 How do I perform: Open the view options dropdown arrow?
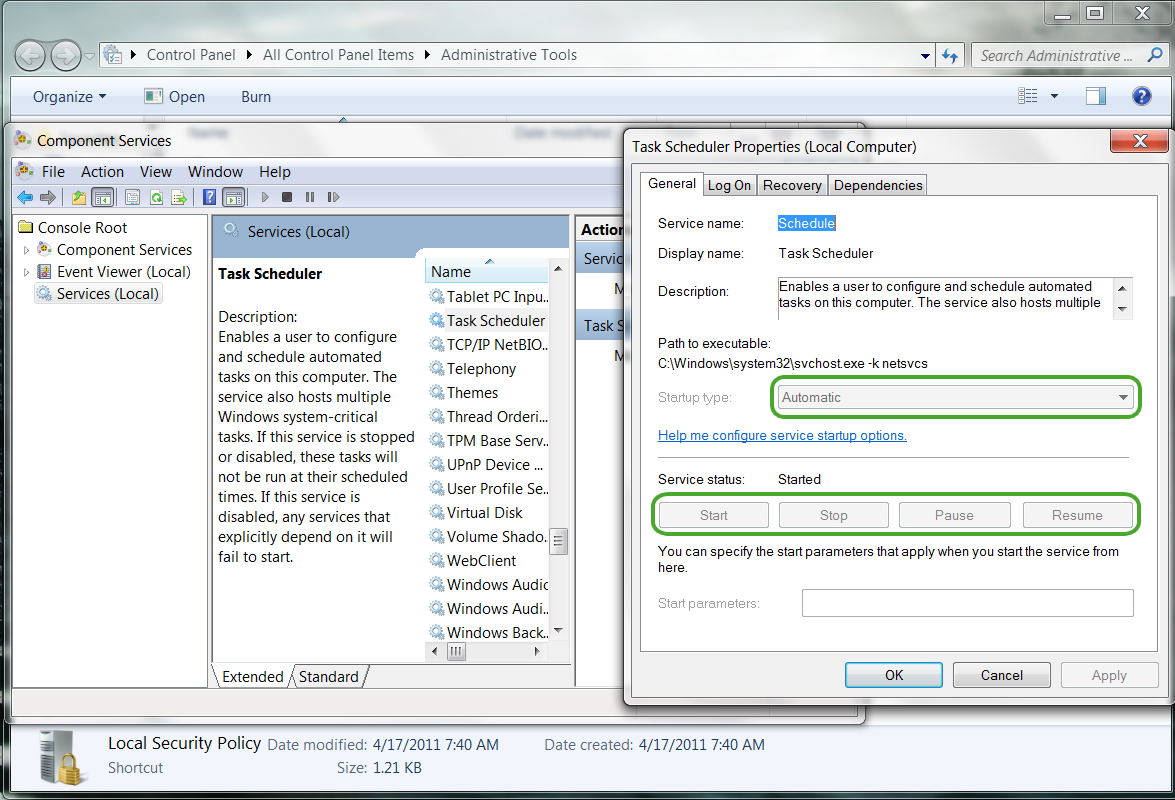click(x=1054, y=96)
